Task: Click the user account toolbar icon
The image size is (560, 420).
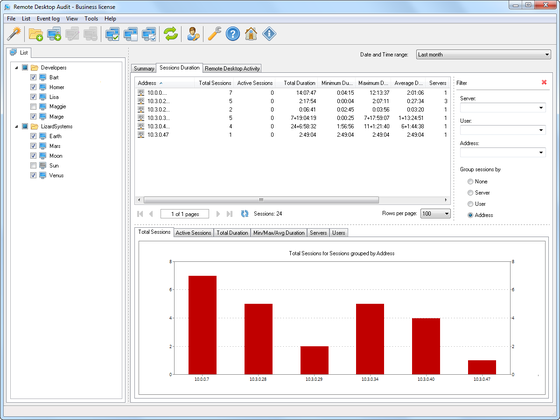Action: click(193, 34)
